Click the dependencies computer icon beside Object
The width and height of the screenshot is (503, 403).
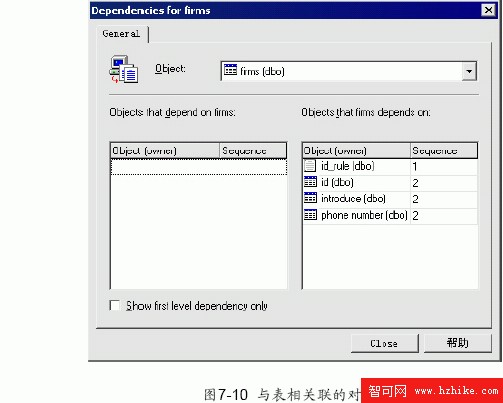pos(124,69)
